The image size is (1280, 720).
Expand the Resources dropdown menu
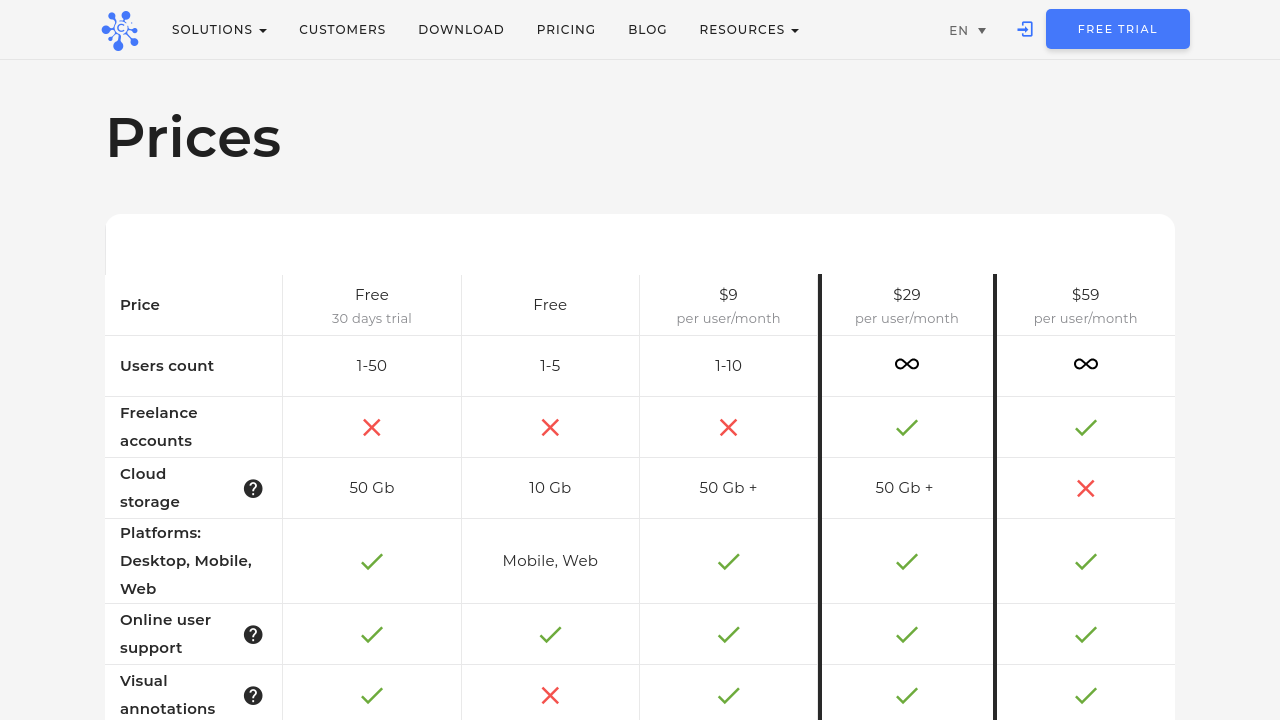click(749, 30)
